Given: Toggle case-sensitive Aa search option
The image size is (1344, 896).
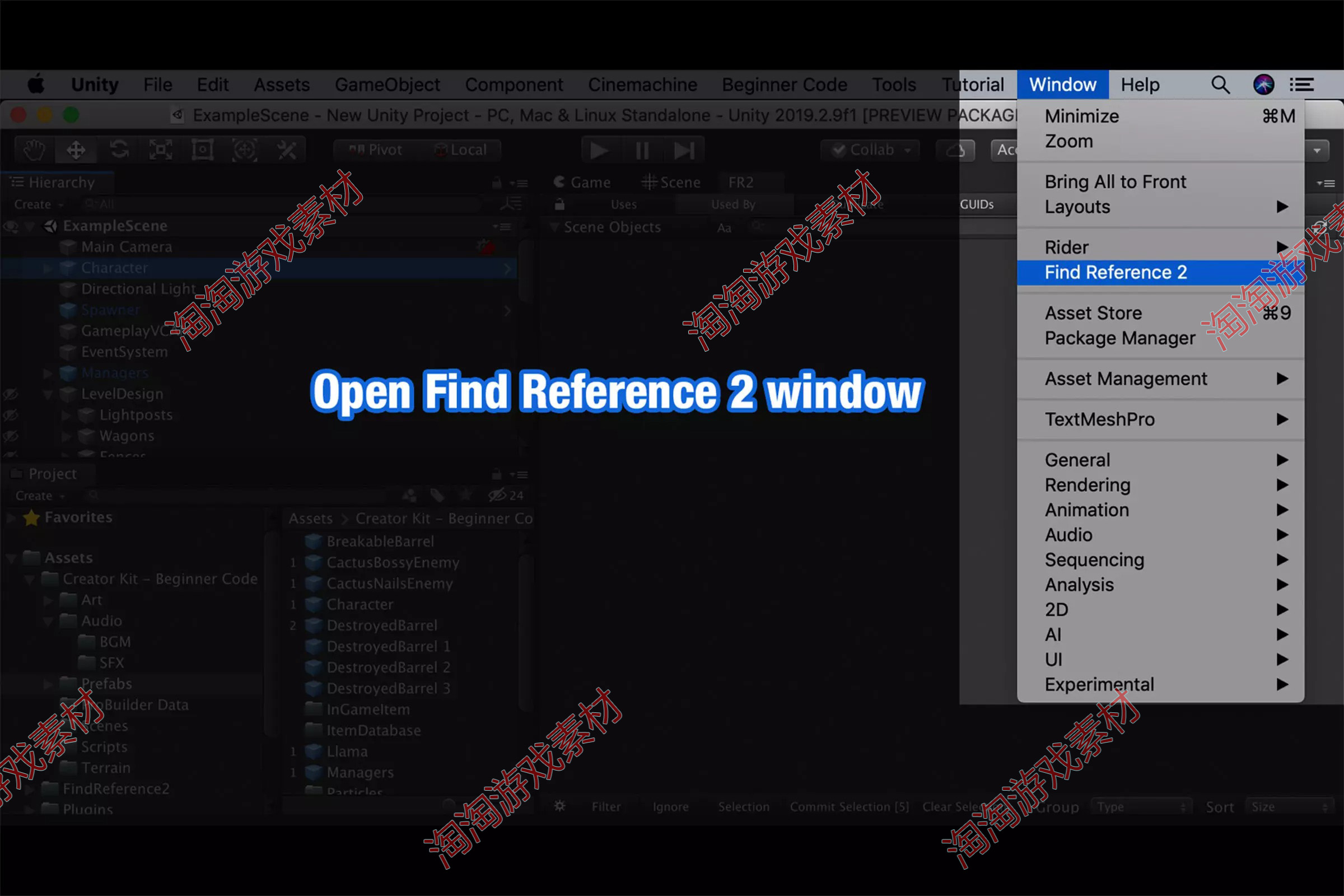Looking at the screenshot, I should tap(724, 228).
